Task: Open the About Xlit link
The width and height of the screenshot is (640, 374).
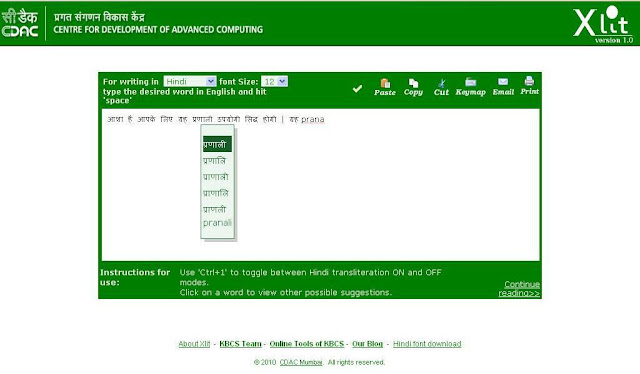Action: 194,344
